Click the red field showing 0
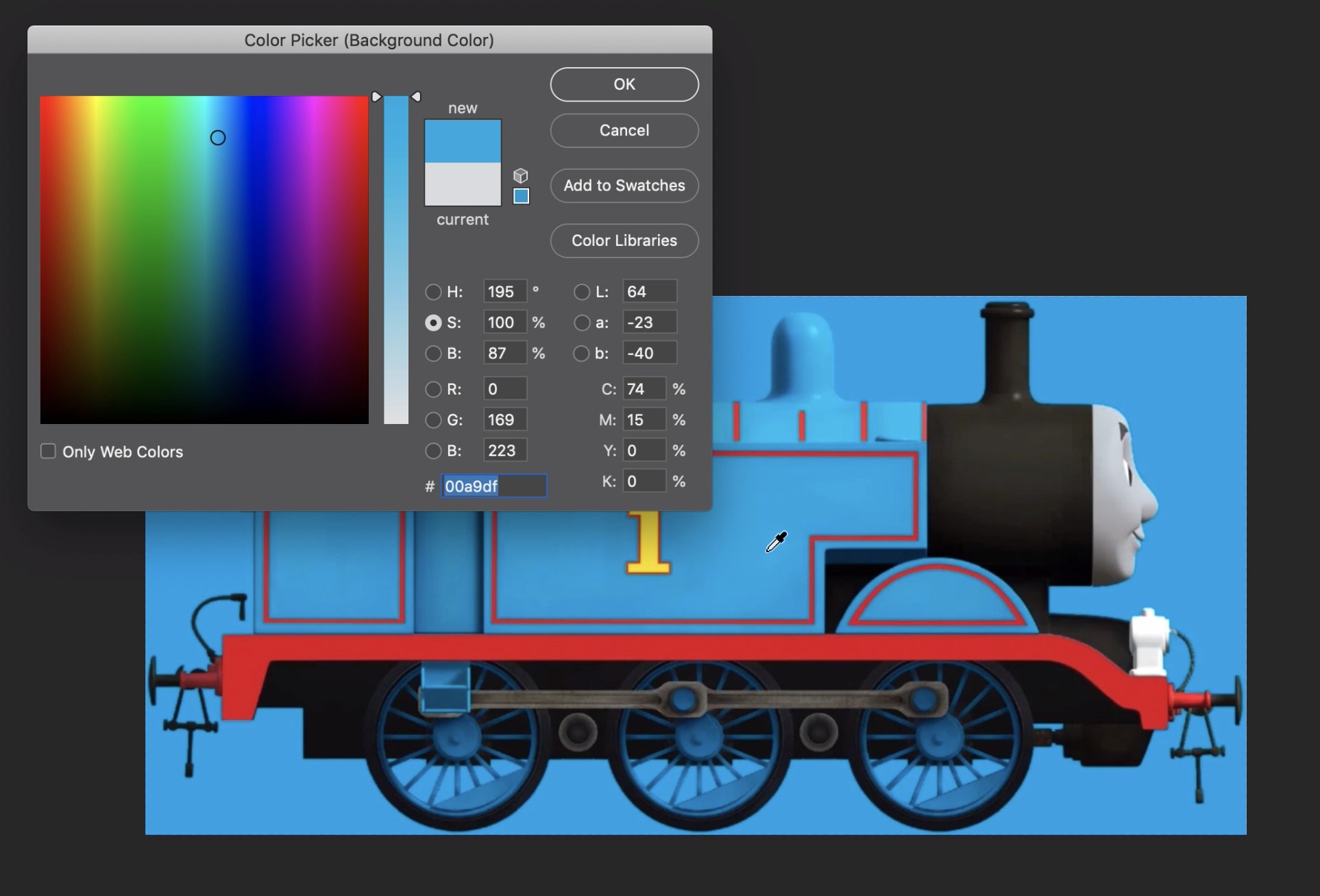 [x=505, y=389]
